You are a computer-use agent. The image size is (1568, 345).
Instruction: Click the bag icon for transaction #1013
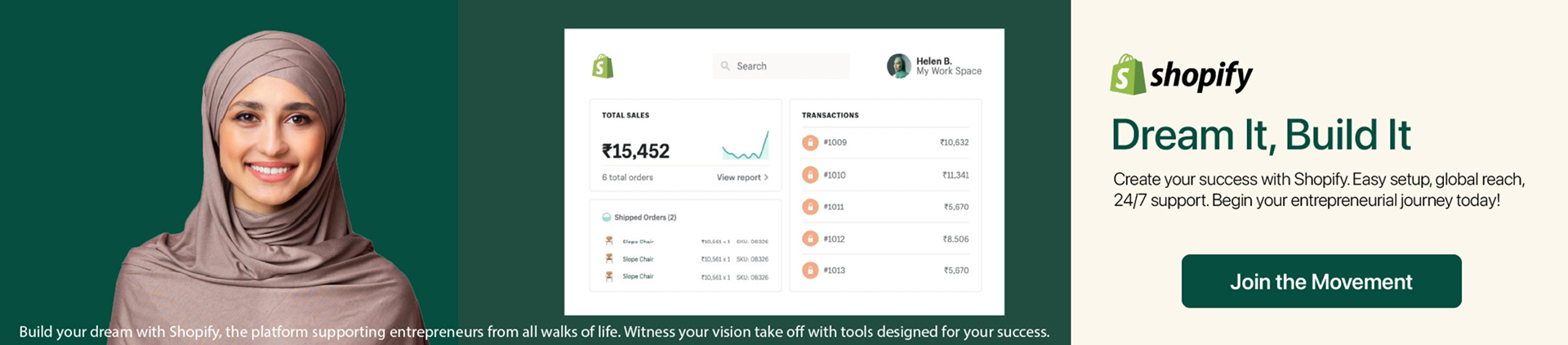[810, 270]
